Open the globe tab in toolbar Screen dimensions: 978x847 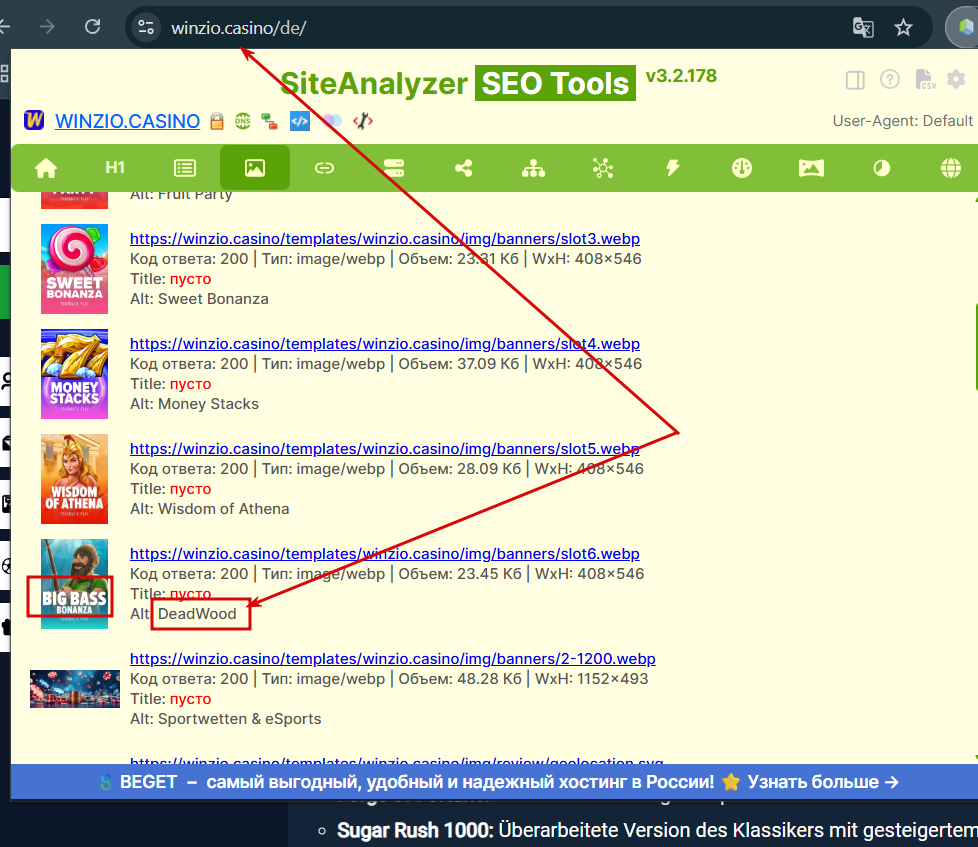pyautogui.click(x=951, y=168)
